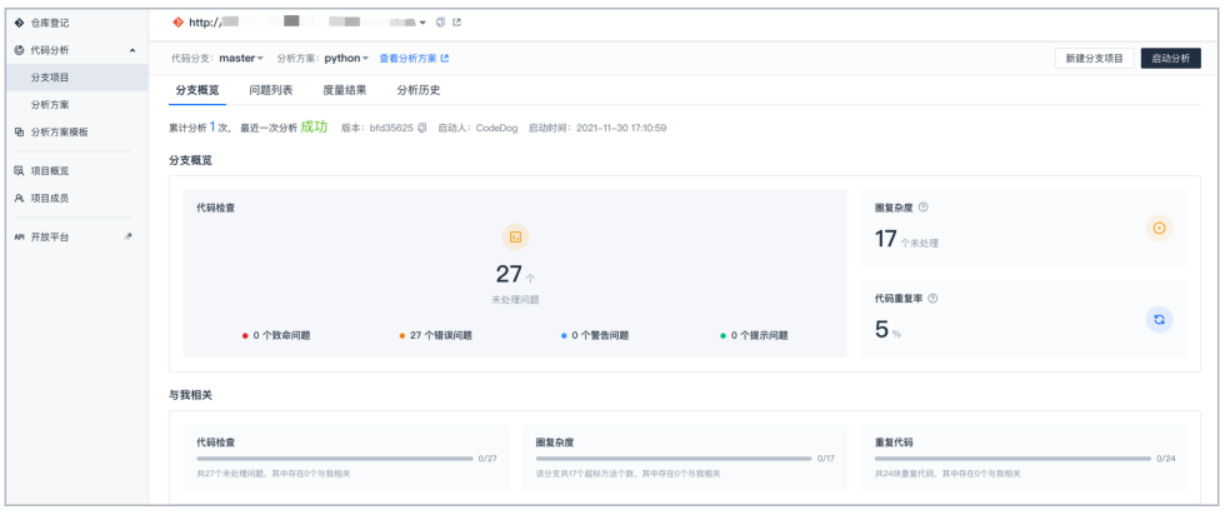Click the 仓库登记 sidebar icon

19,23
